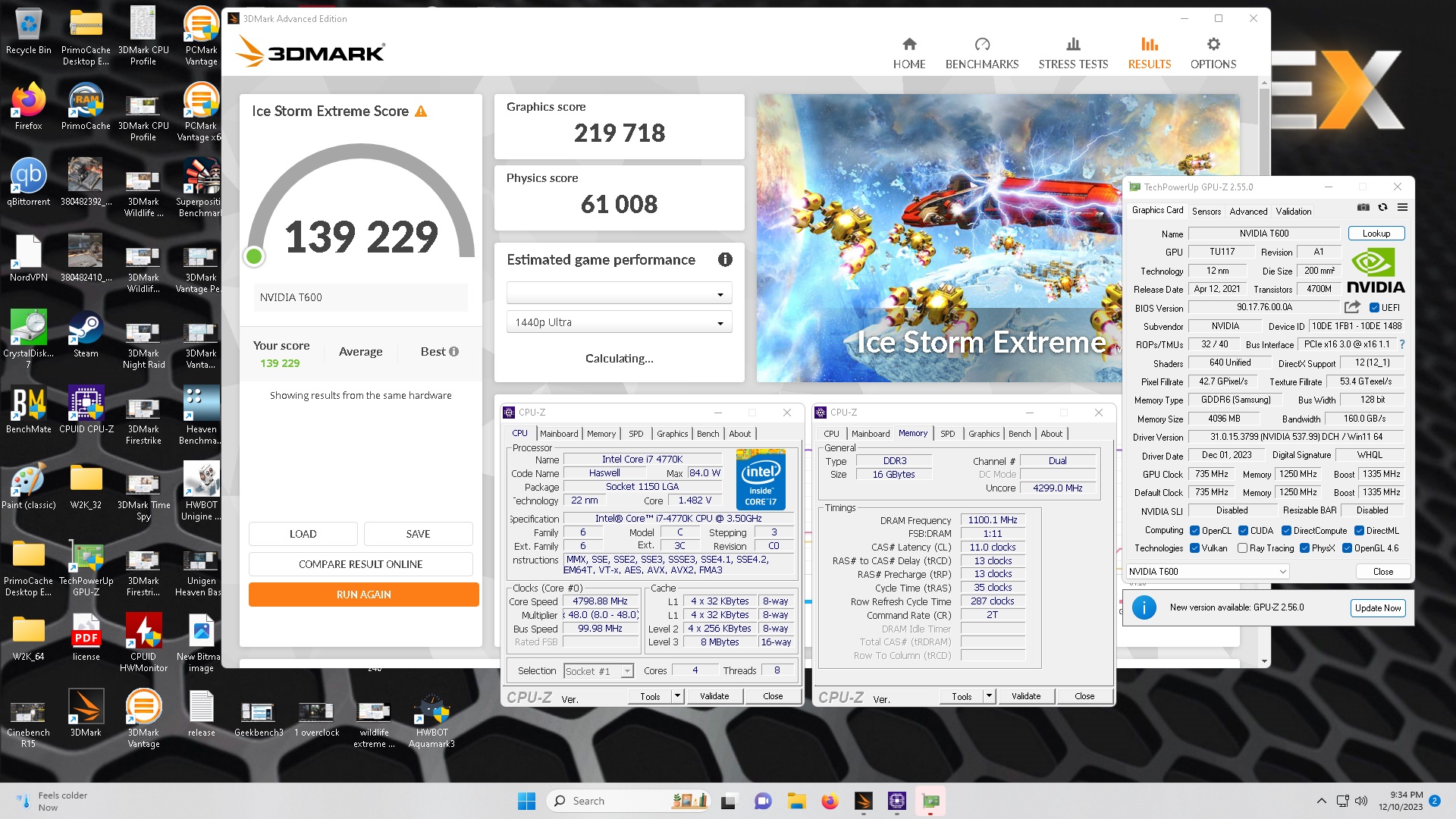Screen dimensions: 1456x819
Task: Expand the empty game selection dropdown
Action: [x=619, y=293]
